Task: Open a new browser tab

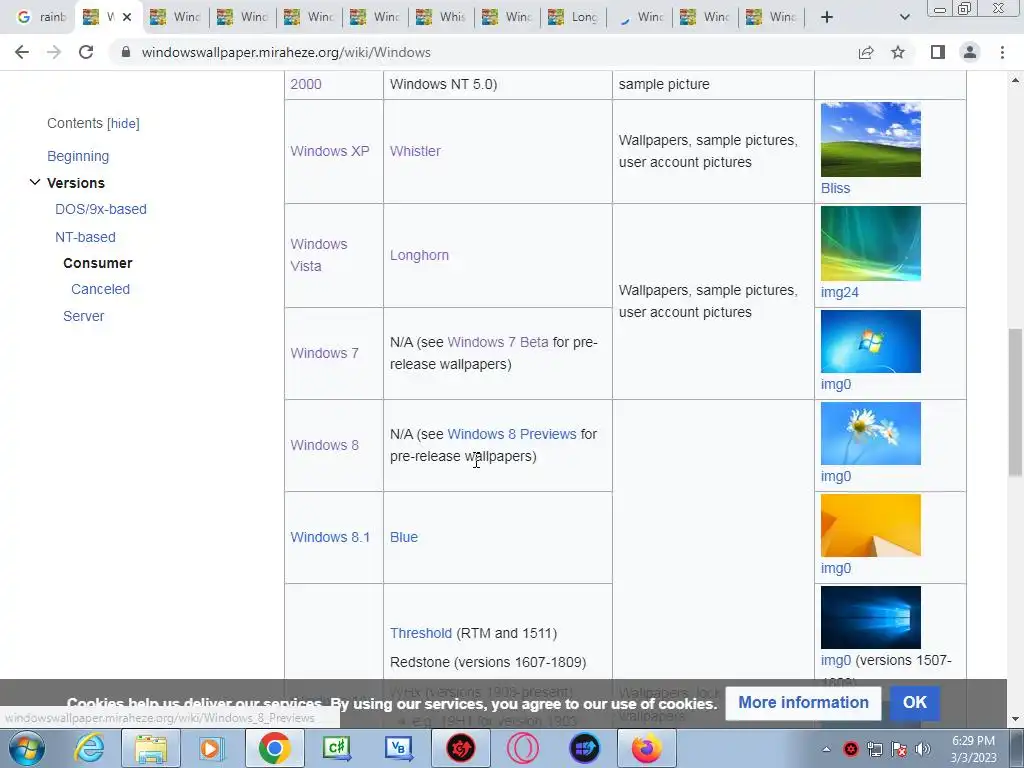Action: pos(827,17)
